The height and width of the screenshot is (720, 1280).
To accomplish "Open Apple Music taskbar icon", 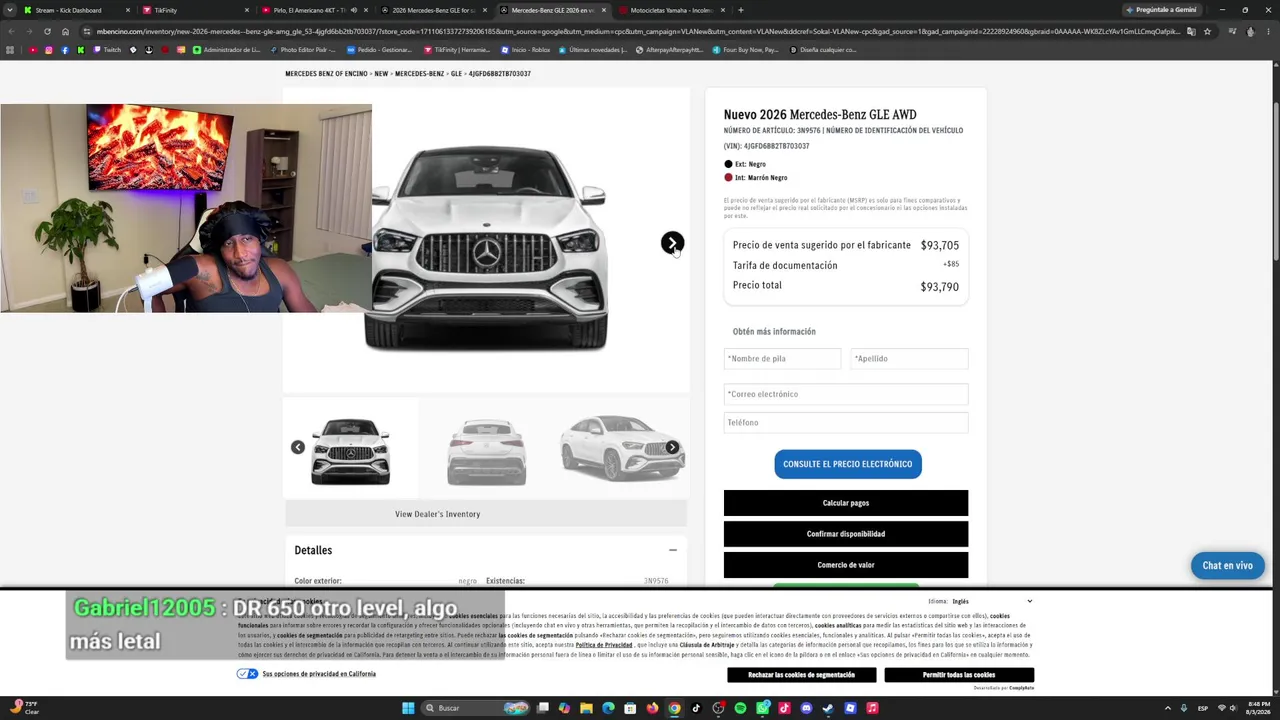I will click(x=872, y=708).
